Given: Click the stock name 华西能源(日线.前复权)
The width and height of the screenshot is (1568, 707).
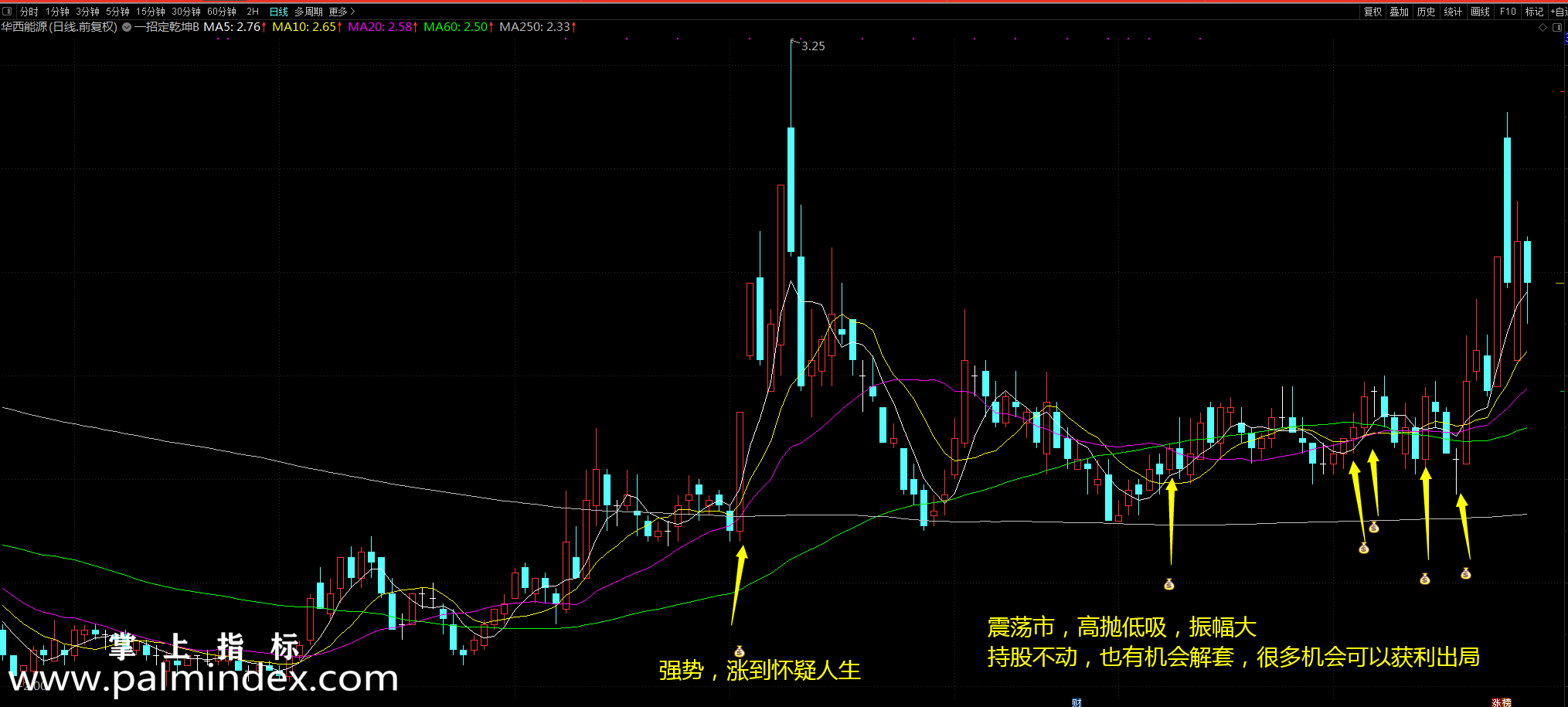Looking at the screenshot, I should click(x=60, y=27).
